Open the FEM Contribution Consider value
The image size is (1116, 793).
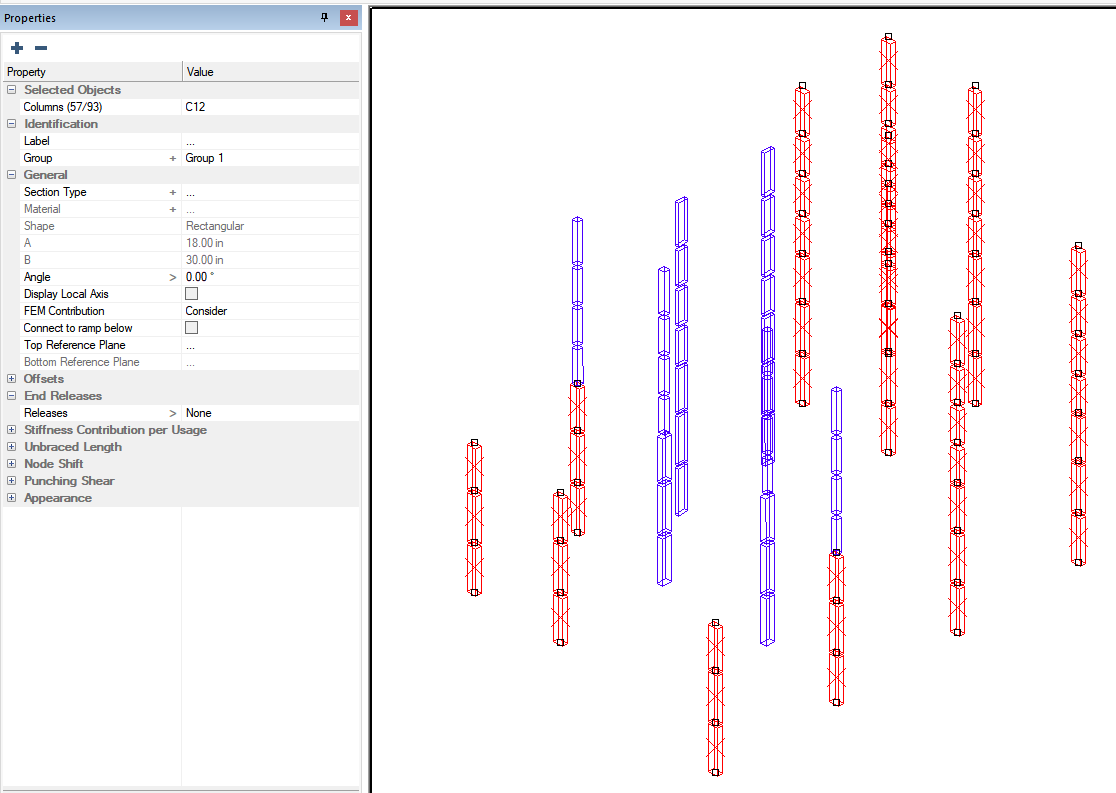(x=270, y=311)
